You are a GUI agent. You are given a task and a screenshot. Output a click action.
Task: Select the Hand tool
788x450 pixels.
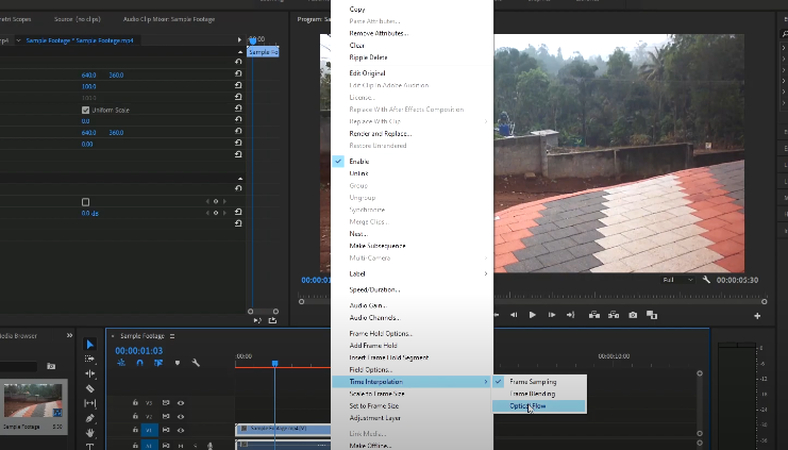90,432
